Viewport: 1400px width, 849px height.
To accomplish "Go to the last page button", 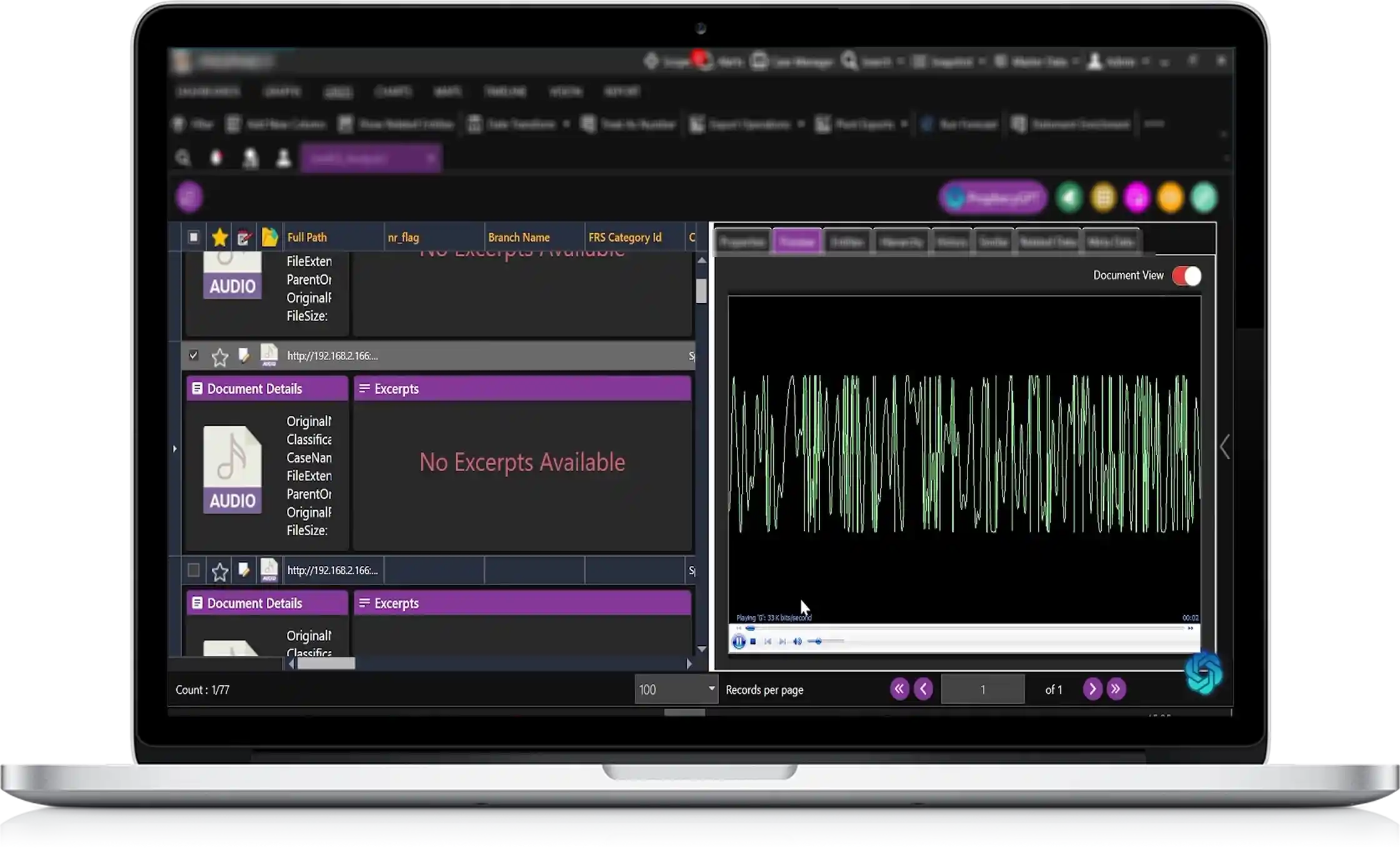I will 1116,689.
